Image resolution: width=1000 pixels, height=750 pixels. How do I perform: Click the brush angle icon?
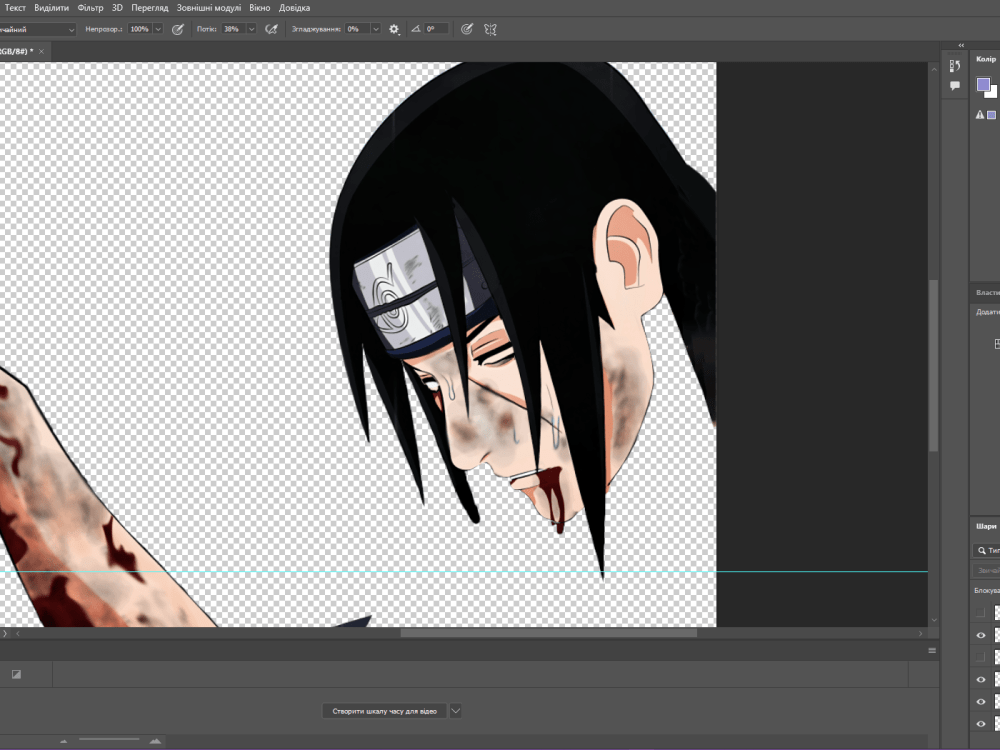point(416,29)
